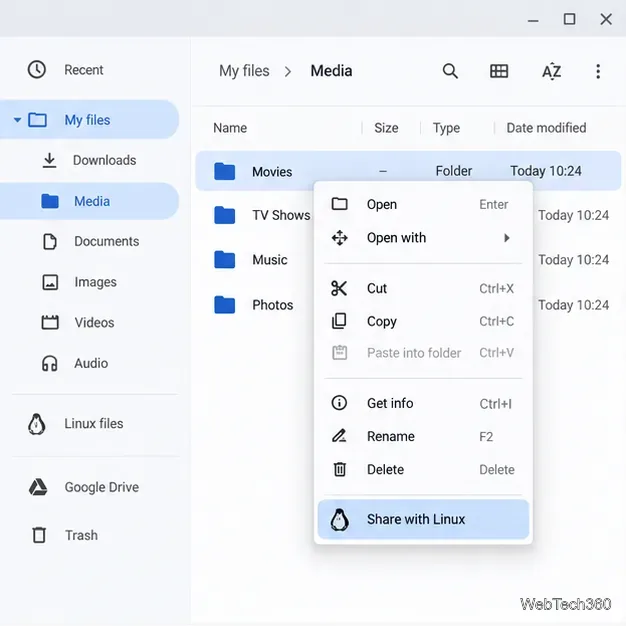
Task: Select the TV Shows folder name
Action: [281, 215]
